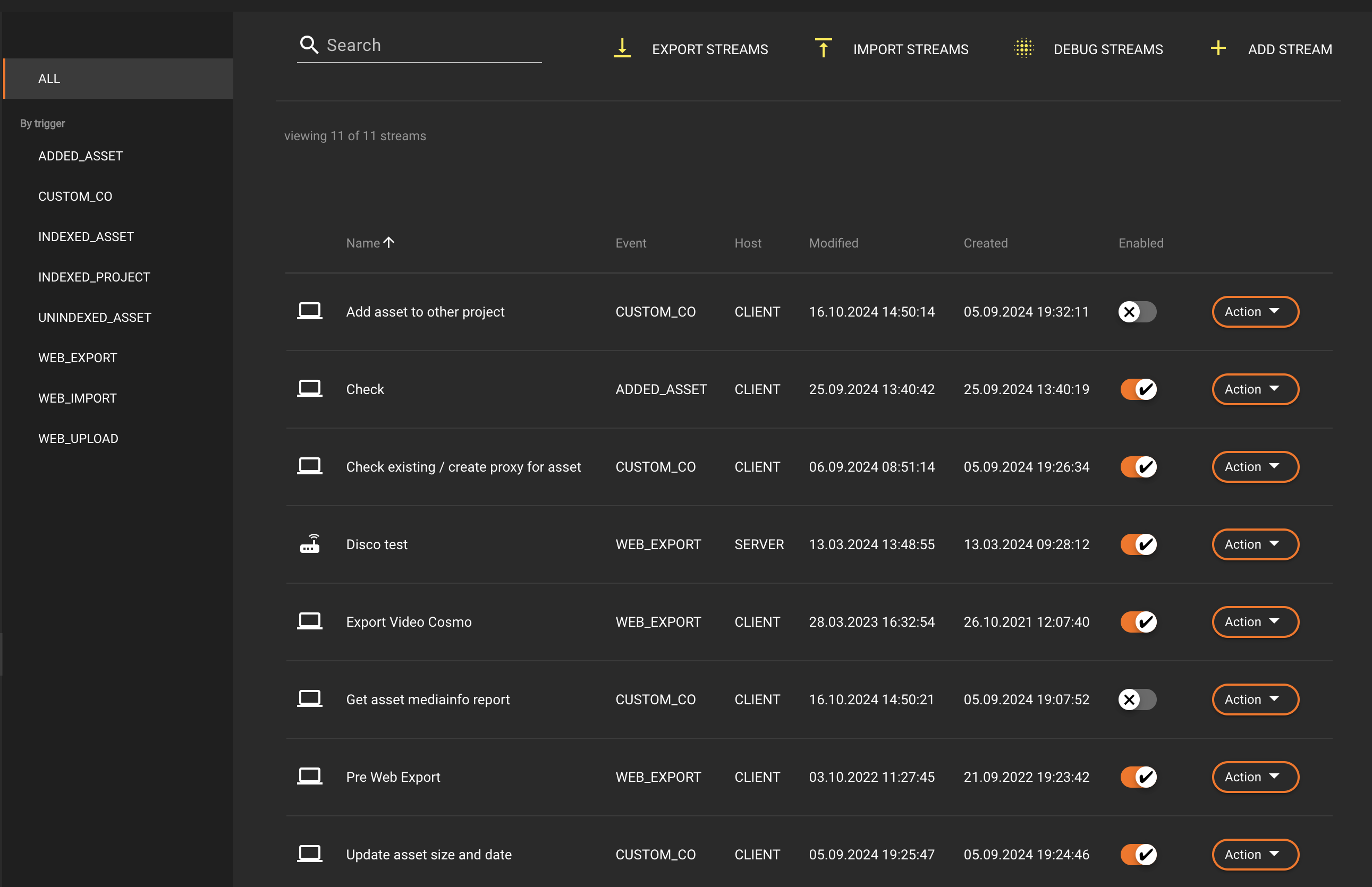Click into the Search input field

pos(432,45)
